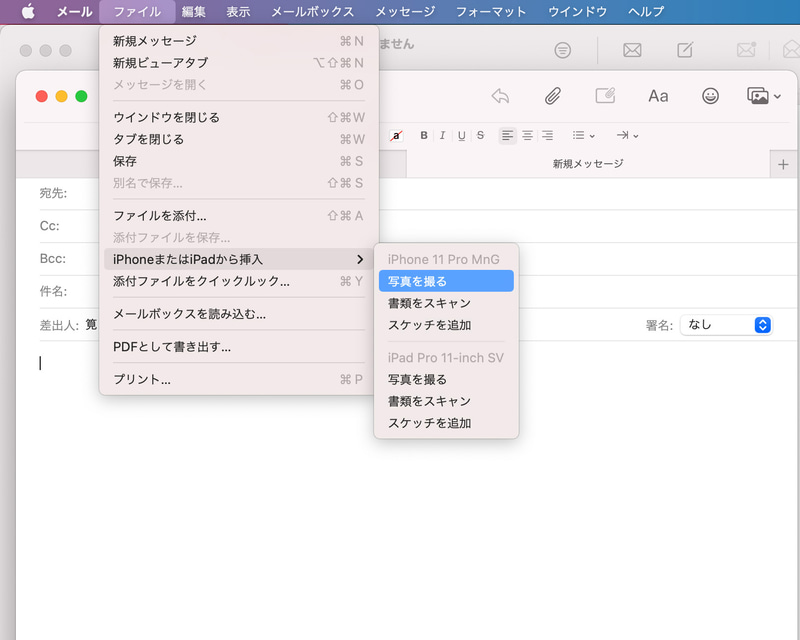
Task: Click the reply arrow icon in compose toolbar
Action: 501,96
